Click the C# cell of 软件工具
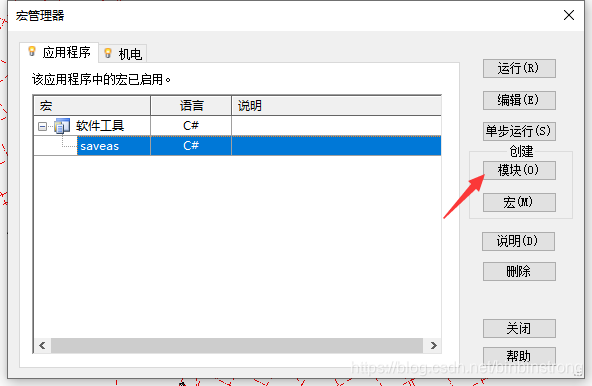Image resolution: width=592 pixels, height=386 pixels. [x=191, y=125]
